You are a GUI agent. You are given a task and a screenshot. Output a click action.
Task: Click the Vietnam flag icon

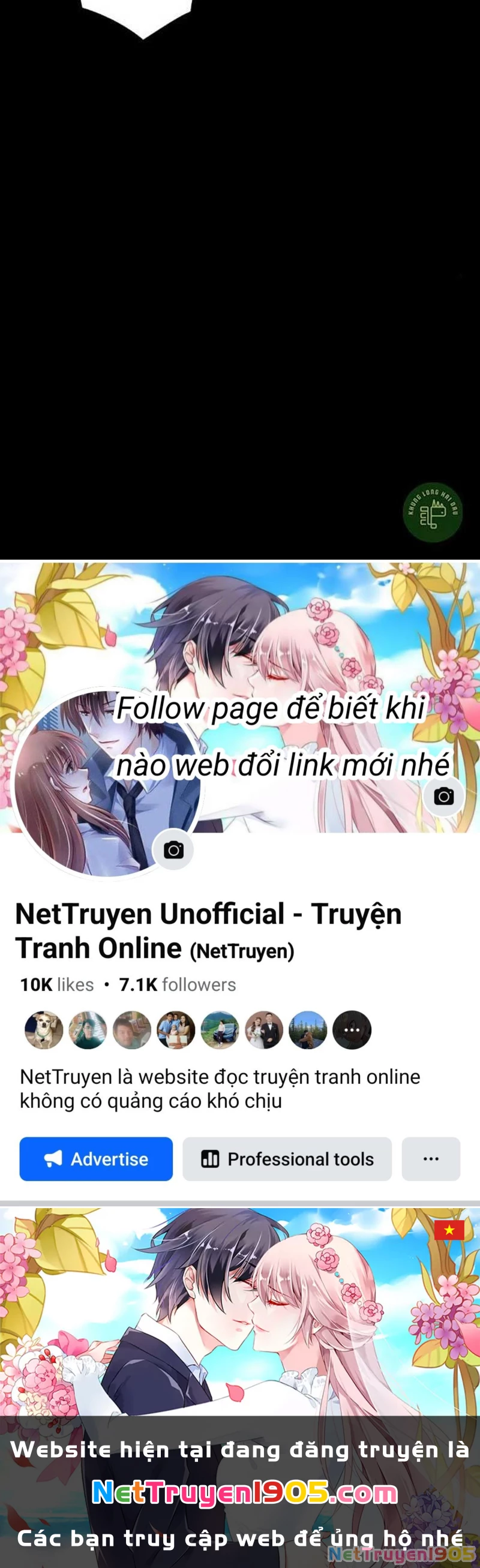point(449,1230)
